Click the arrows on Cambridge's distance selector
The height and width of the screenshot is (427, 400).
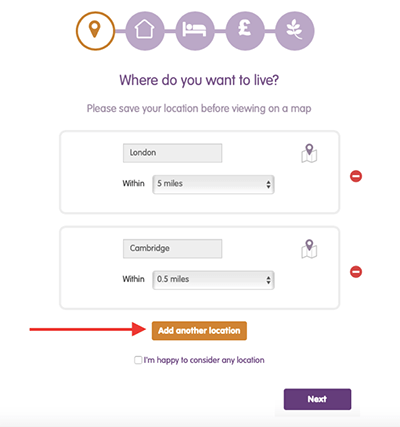268,280
